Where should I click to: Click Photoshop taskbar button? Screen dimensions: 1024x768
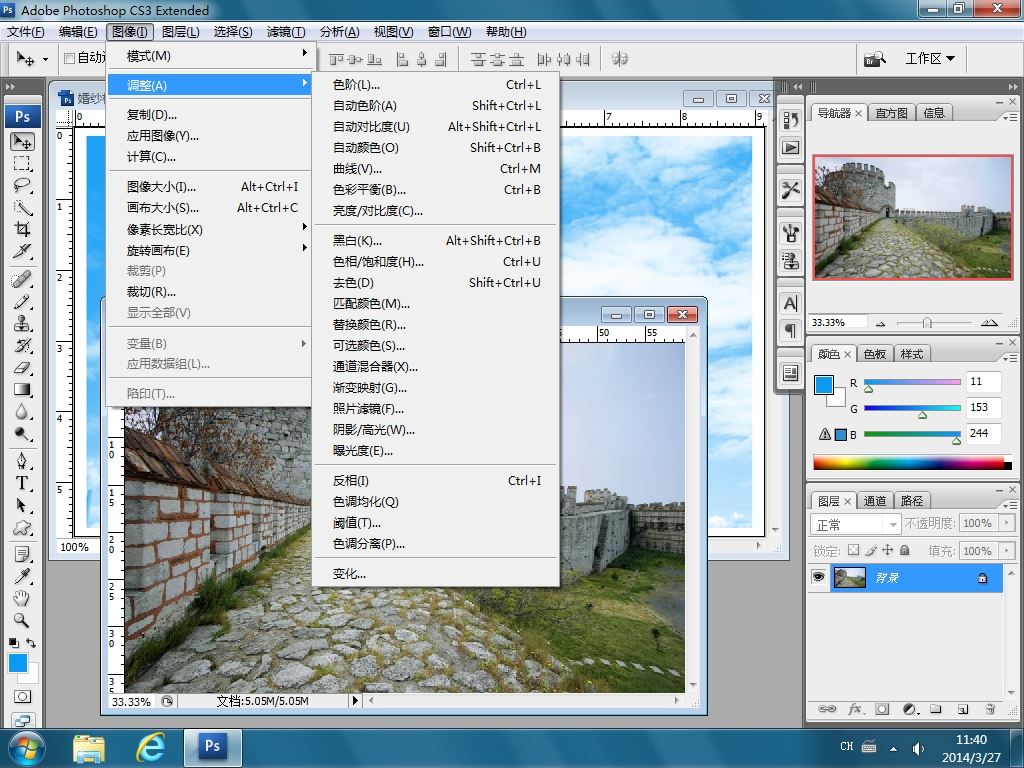pyautogui.click(x=213, y=748)
